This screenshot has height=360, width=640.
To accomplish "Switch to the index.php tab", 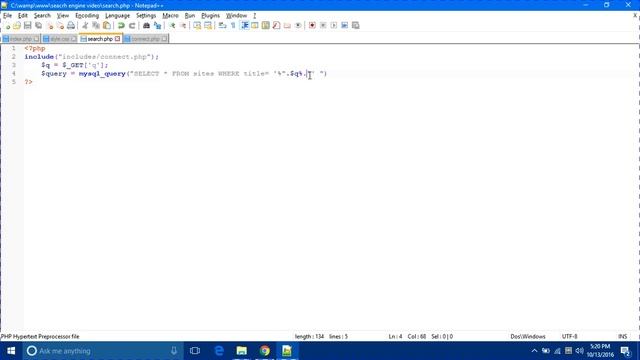I will (x=21, y=39).
